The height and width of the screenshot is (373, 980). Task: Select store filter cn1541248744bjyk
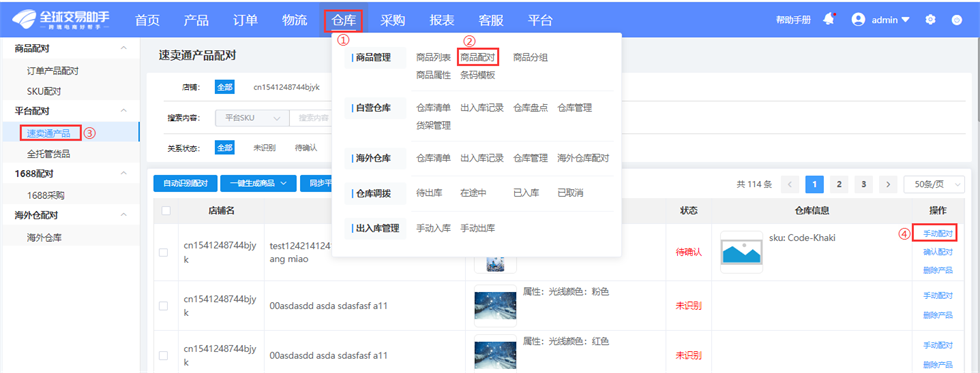[x=286, y=87]
